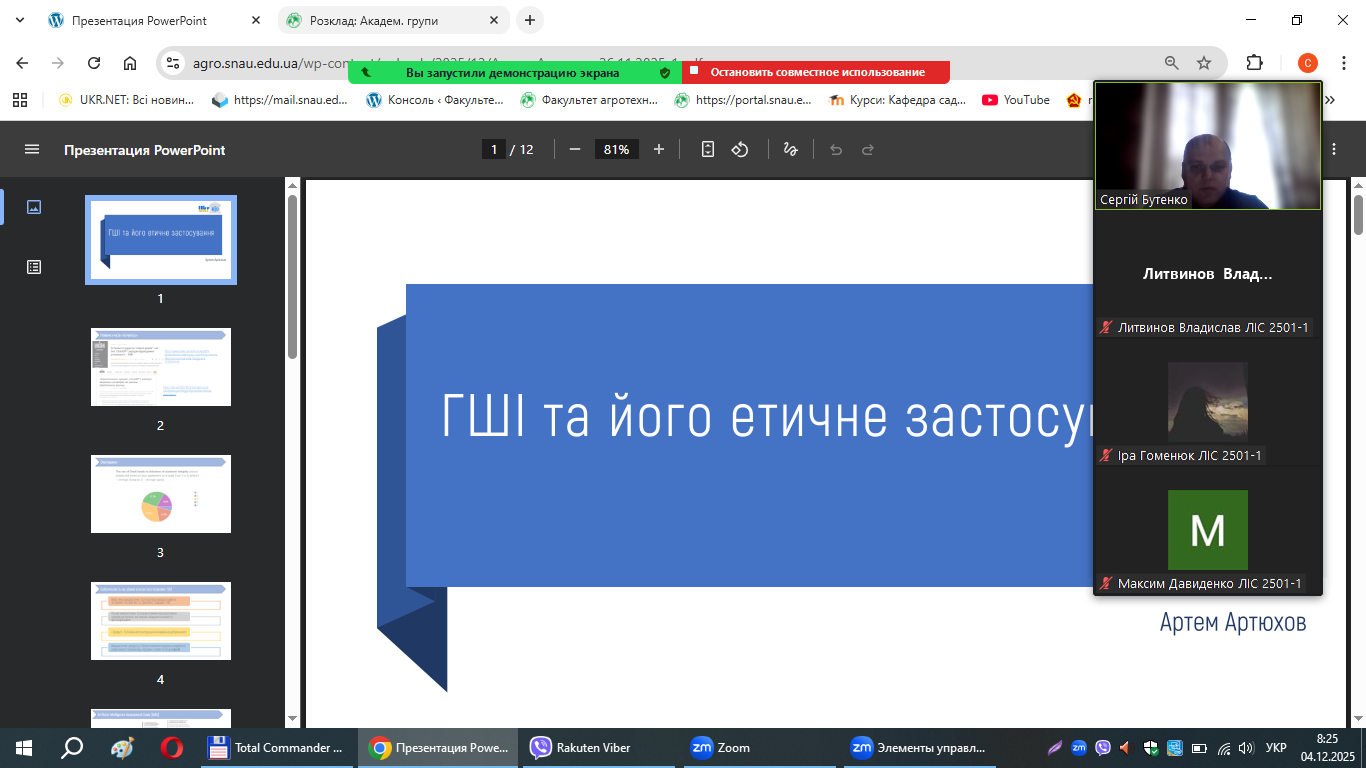Open the YouTube bookmark

(1016, 100)
